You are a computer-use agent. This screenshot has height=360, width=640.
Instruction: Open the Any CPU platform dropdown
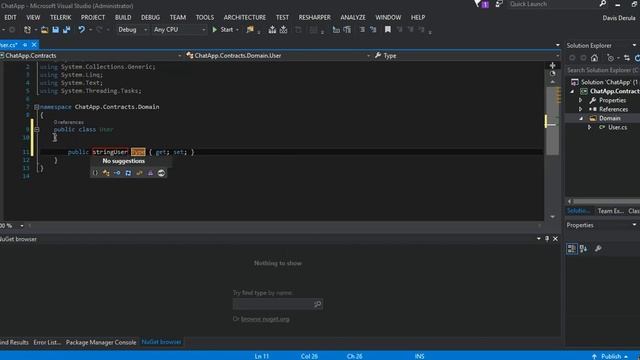click(179, 29)
